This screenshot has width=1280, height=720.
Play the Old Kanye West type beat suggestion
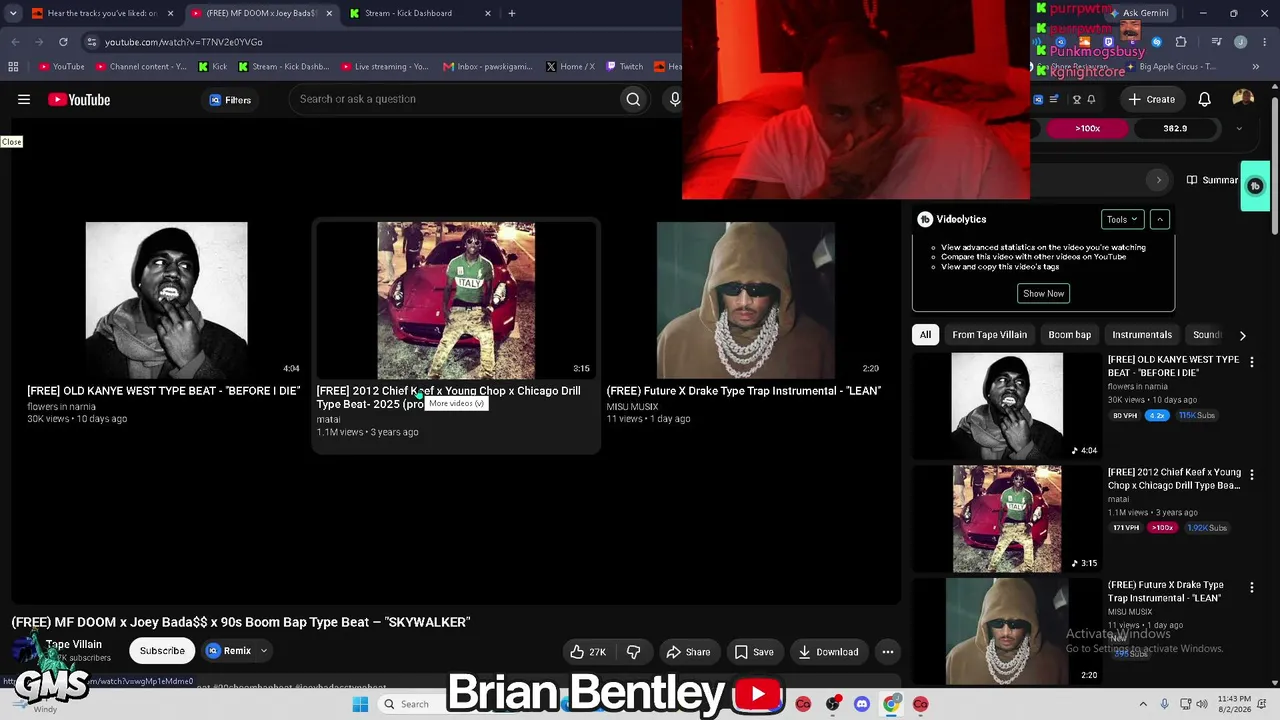click(166, 300)
